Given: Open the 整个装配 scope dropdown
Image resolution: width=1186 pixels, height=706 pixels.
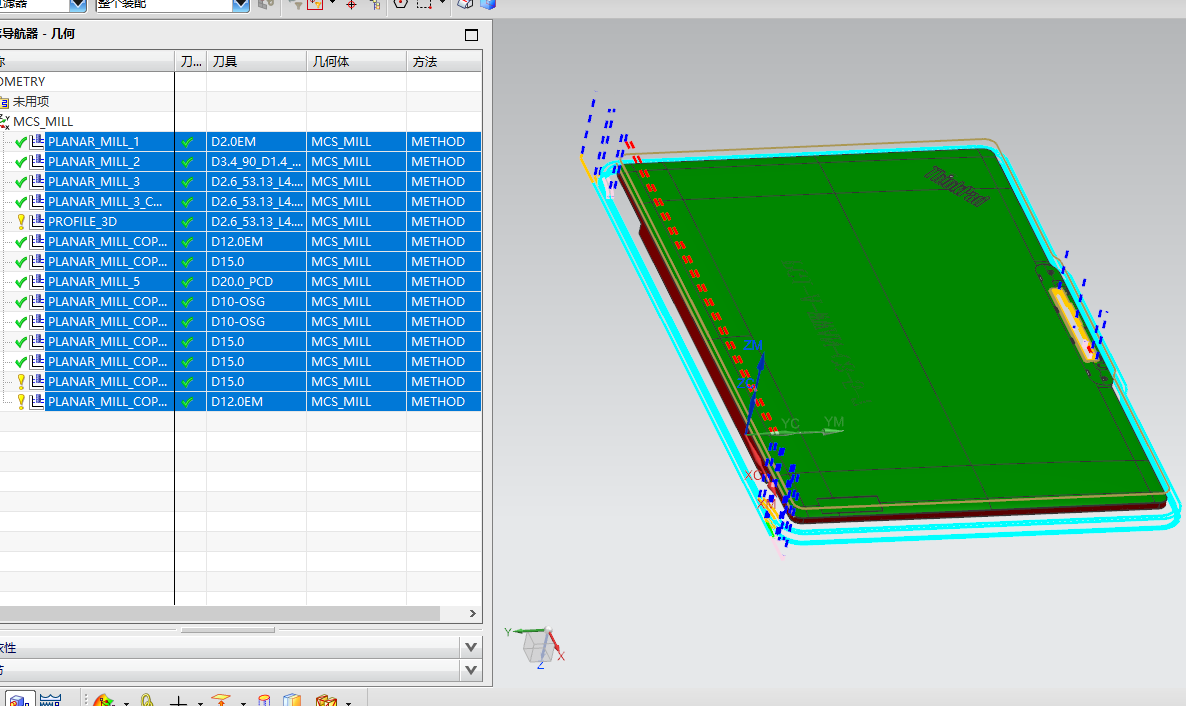Looking at the screenshot, I should [241, 5].
